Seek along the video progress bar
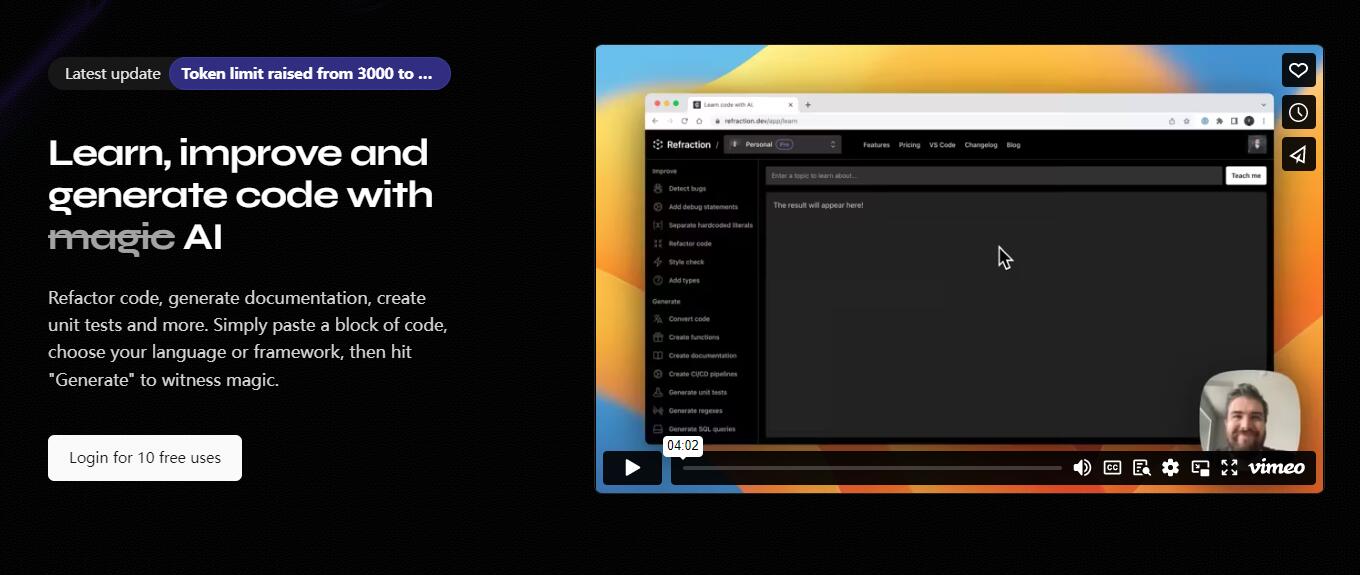This screenshot has height=575, width=1360. pos(872,468)
